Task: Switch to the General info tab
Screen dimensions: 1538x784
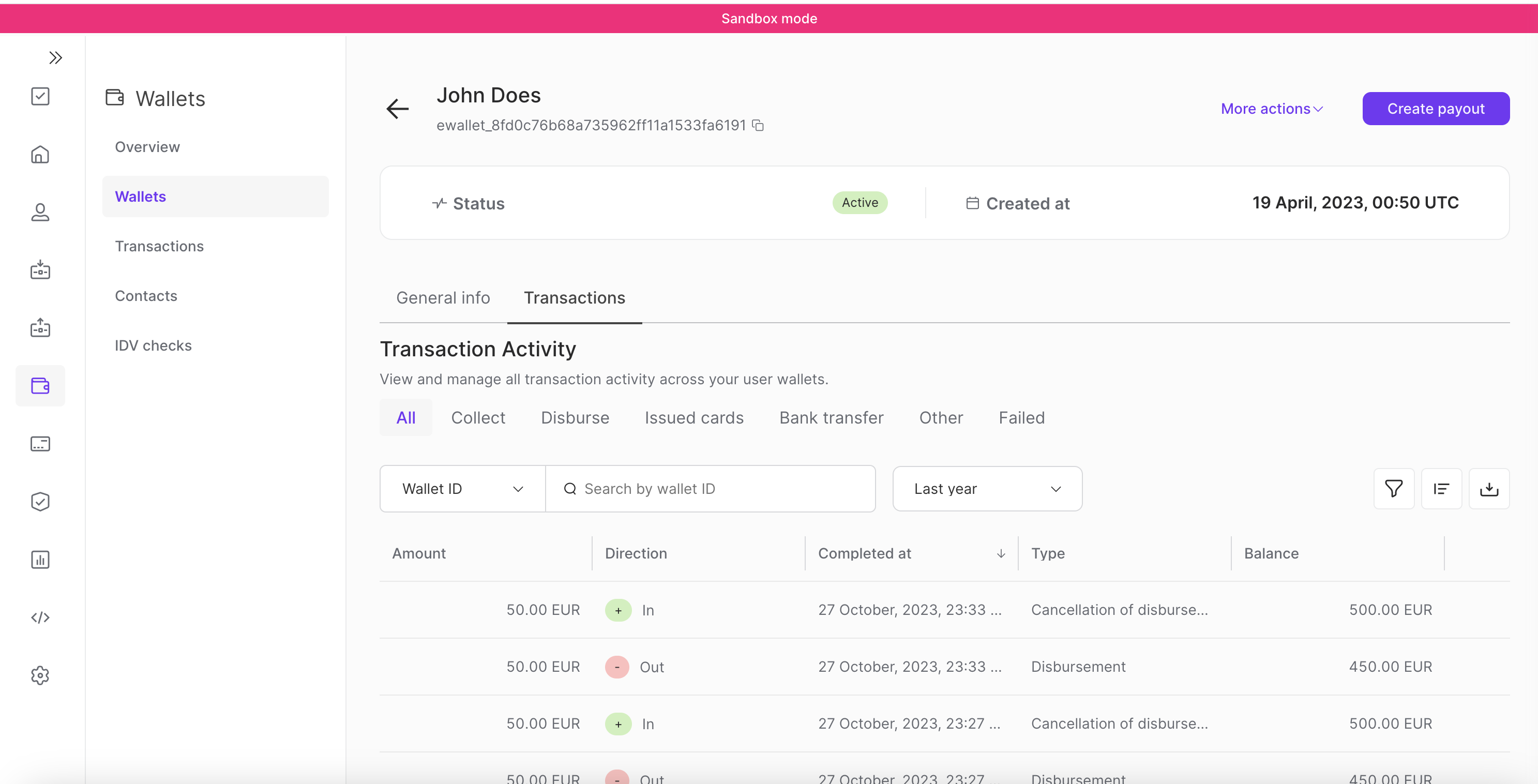Action: [443, 298]
